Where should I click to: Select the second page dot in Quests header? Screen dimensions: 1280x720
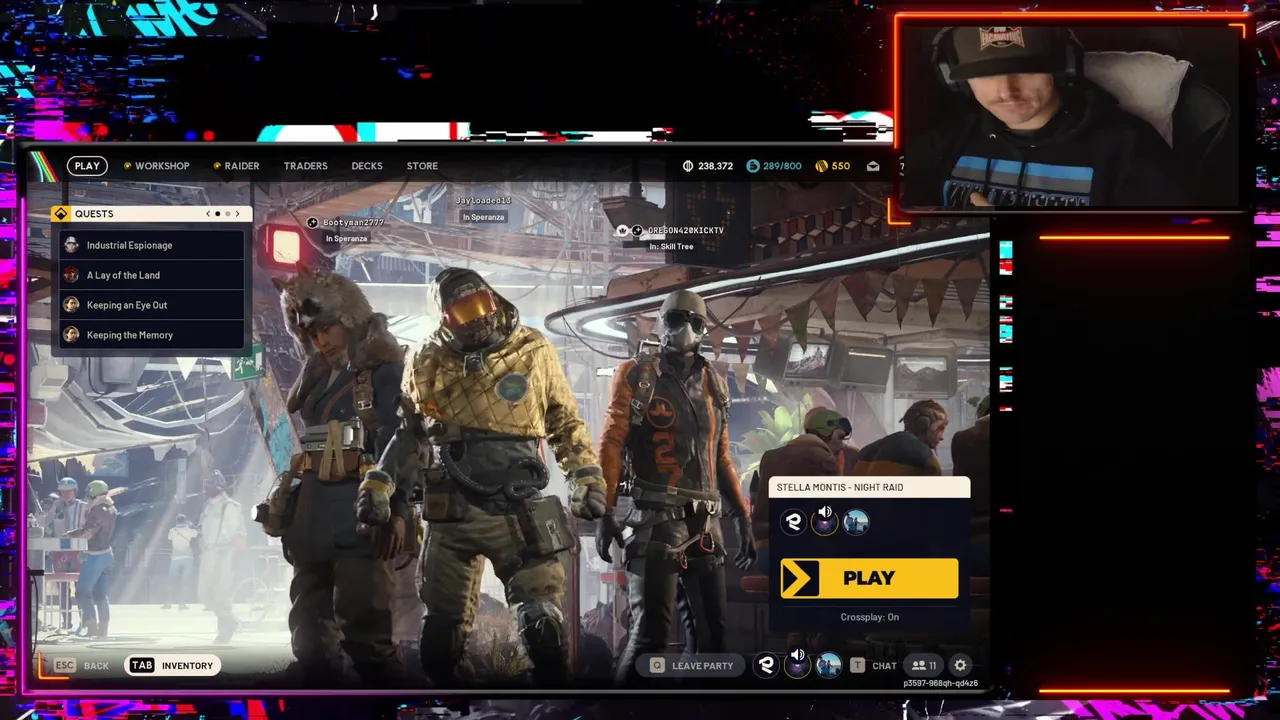tap(228, 214)
